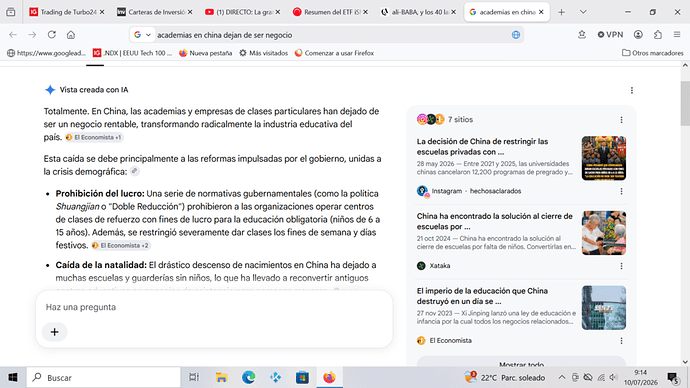Open the extensions puzzle icon
690x388 pixels.
(658, 35)
